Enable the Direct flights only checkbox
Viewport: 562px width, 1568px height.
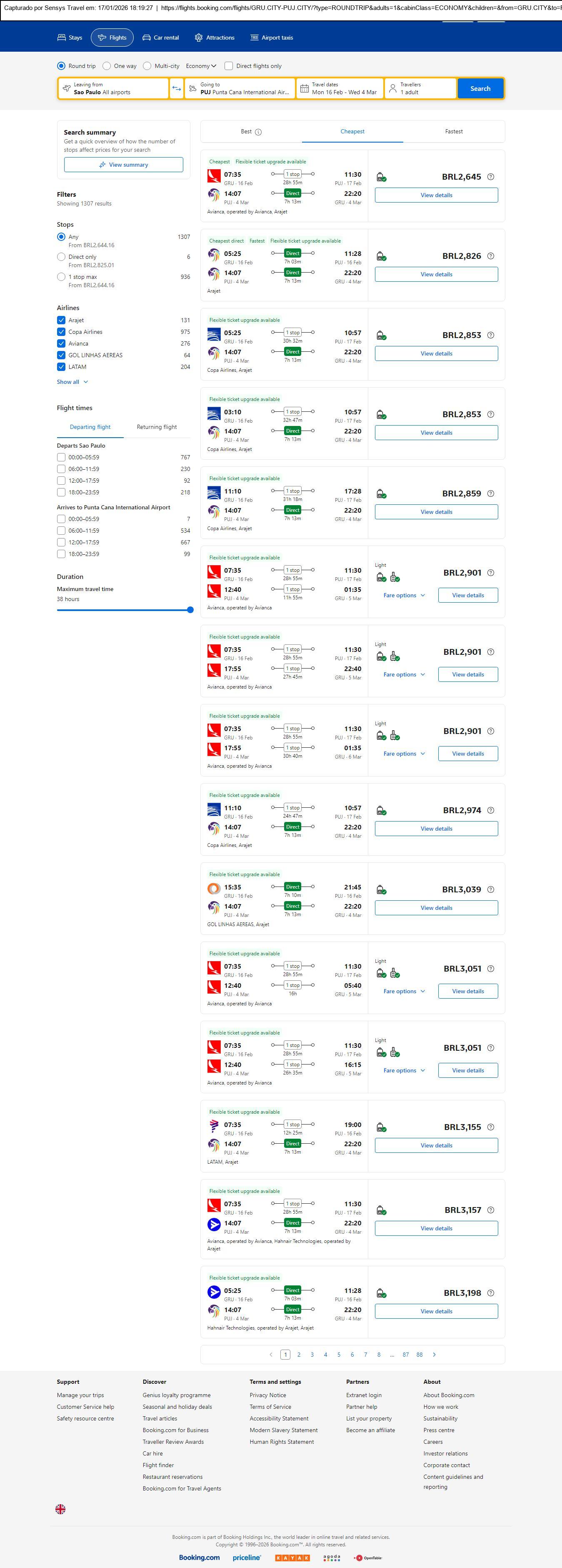pyautogui.click(x=229, y=66)
